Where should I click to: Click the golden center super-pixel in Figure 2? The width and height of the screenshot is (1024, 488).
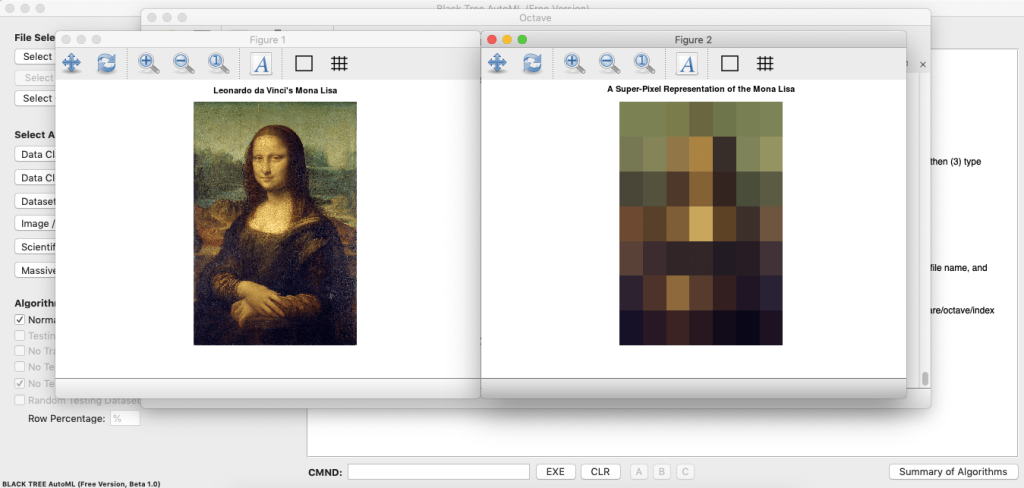click(x=700, y=224)
